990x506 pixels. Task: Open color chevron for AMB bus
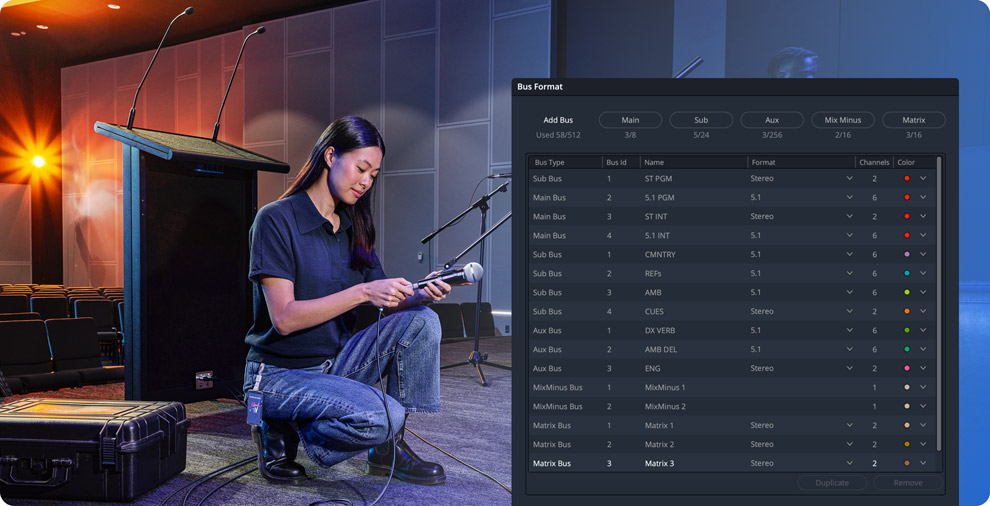point(923,293)
